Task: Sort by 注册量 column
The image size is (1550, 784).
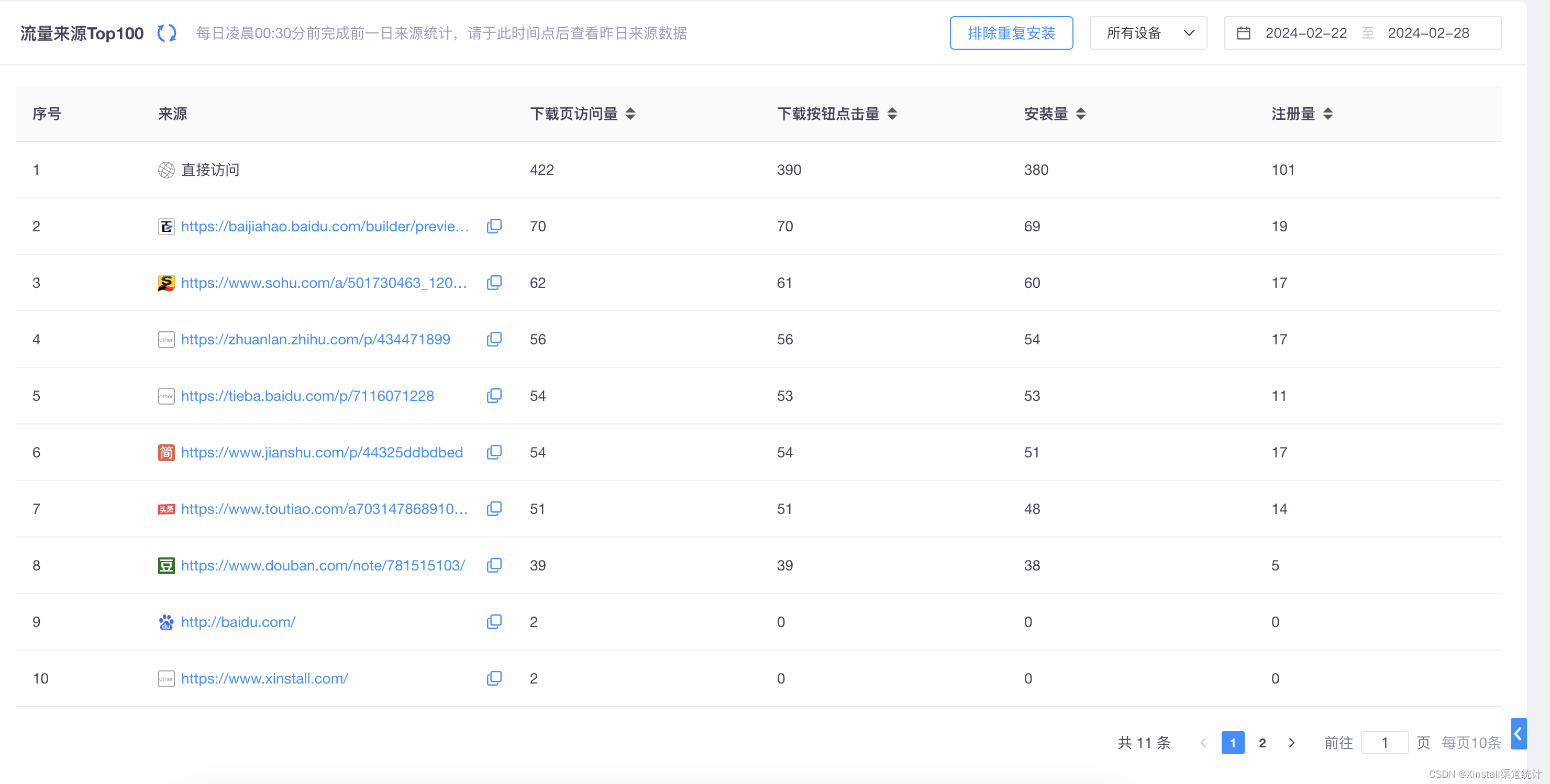Action: pyautogui.click(x=1327, y=114)
